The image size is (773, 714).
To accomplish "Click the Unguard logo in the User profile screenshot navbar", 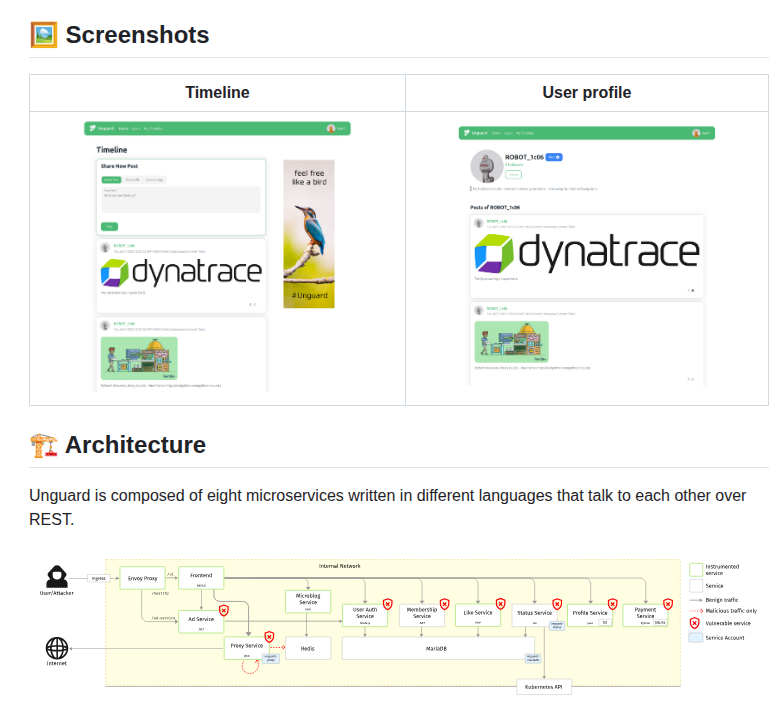I will point(466,133).
